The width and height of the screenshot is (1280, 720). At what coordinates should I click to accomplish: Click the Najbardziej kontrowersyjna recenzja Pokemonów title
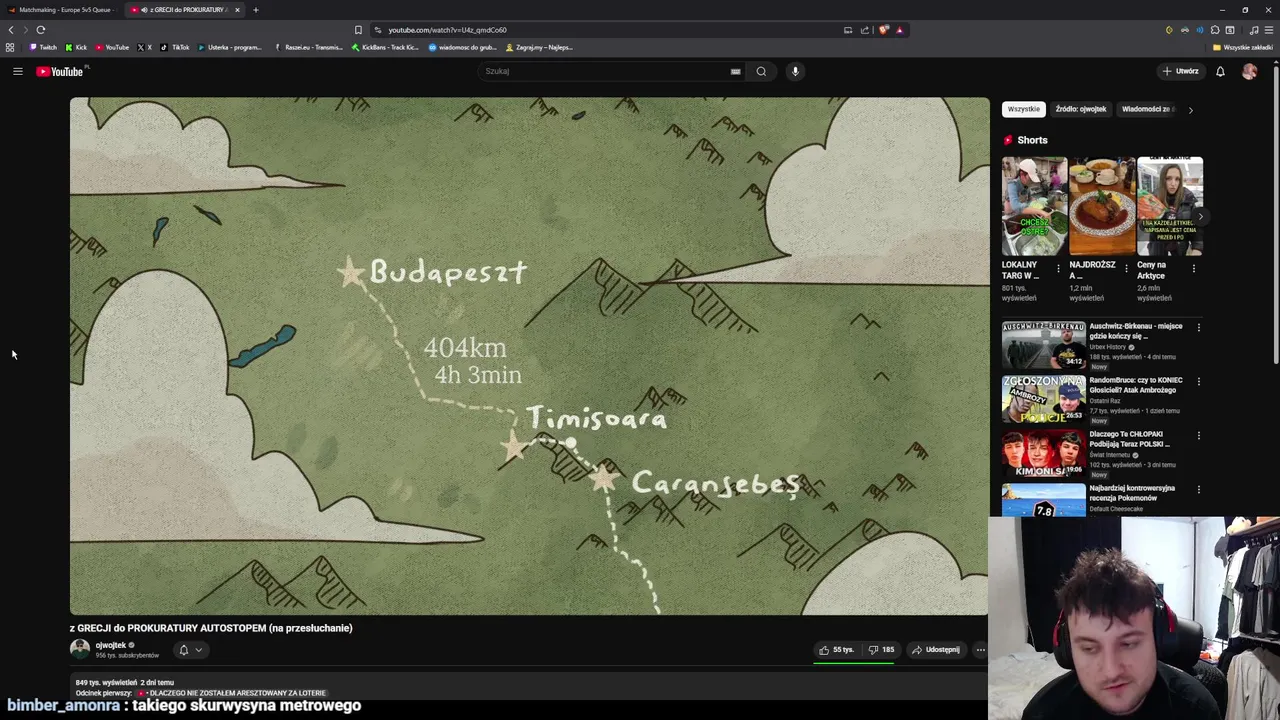coord(1132,493)
